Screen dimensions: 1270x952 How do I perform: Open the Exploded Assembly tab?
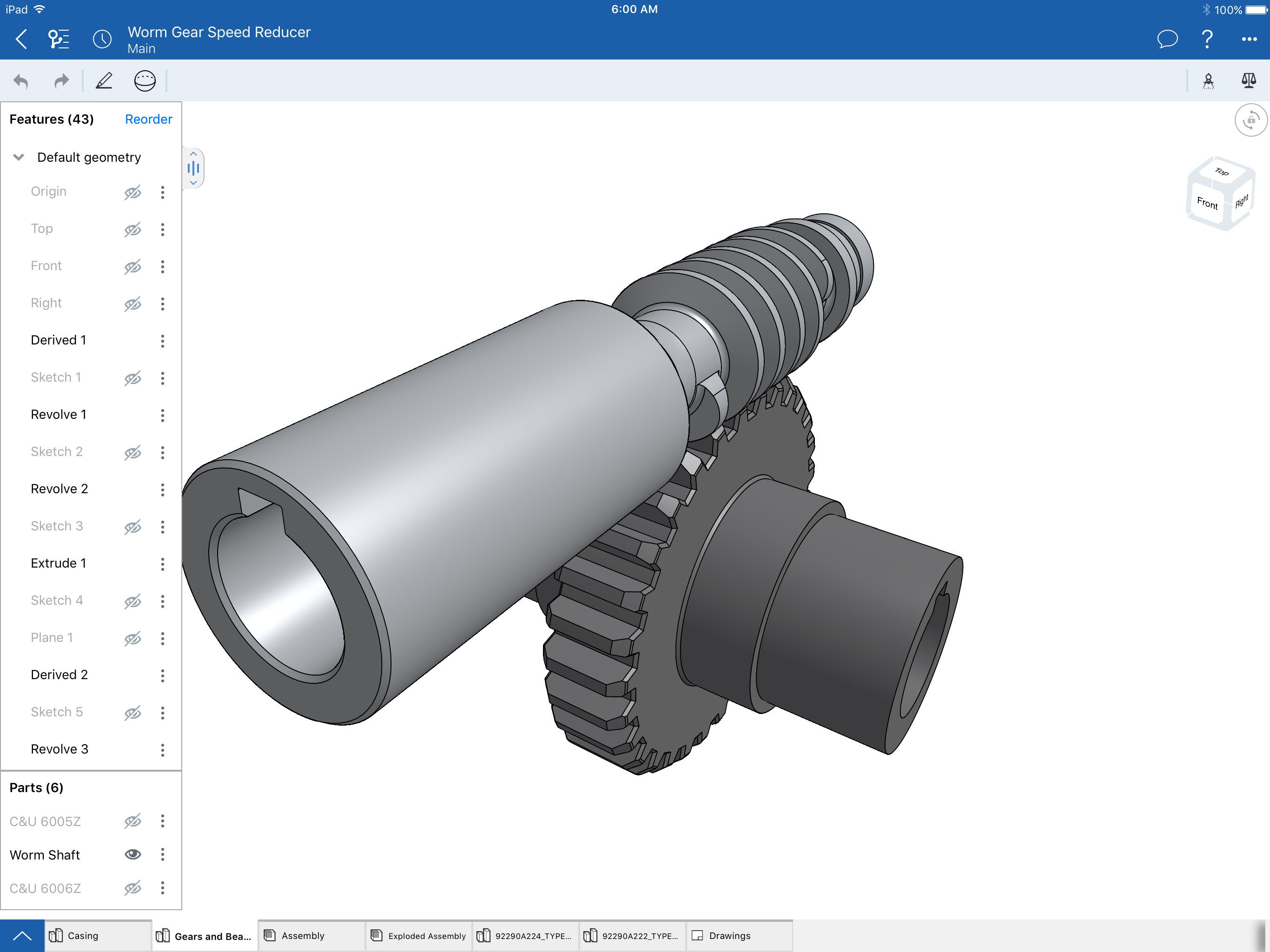pos(418,936)
